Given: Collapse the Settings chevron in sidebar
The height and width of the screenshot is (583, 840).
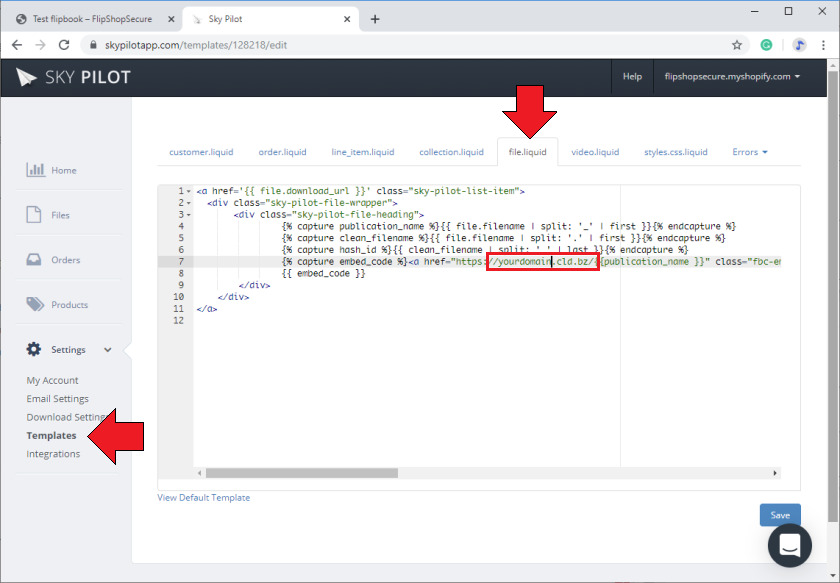Looking at the screenshot, I should [108, 350].
